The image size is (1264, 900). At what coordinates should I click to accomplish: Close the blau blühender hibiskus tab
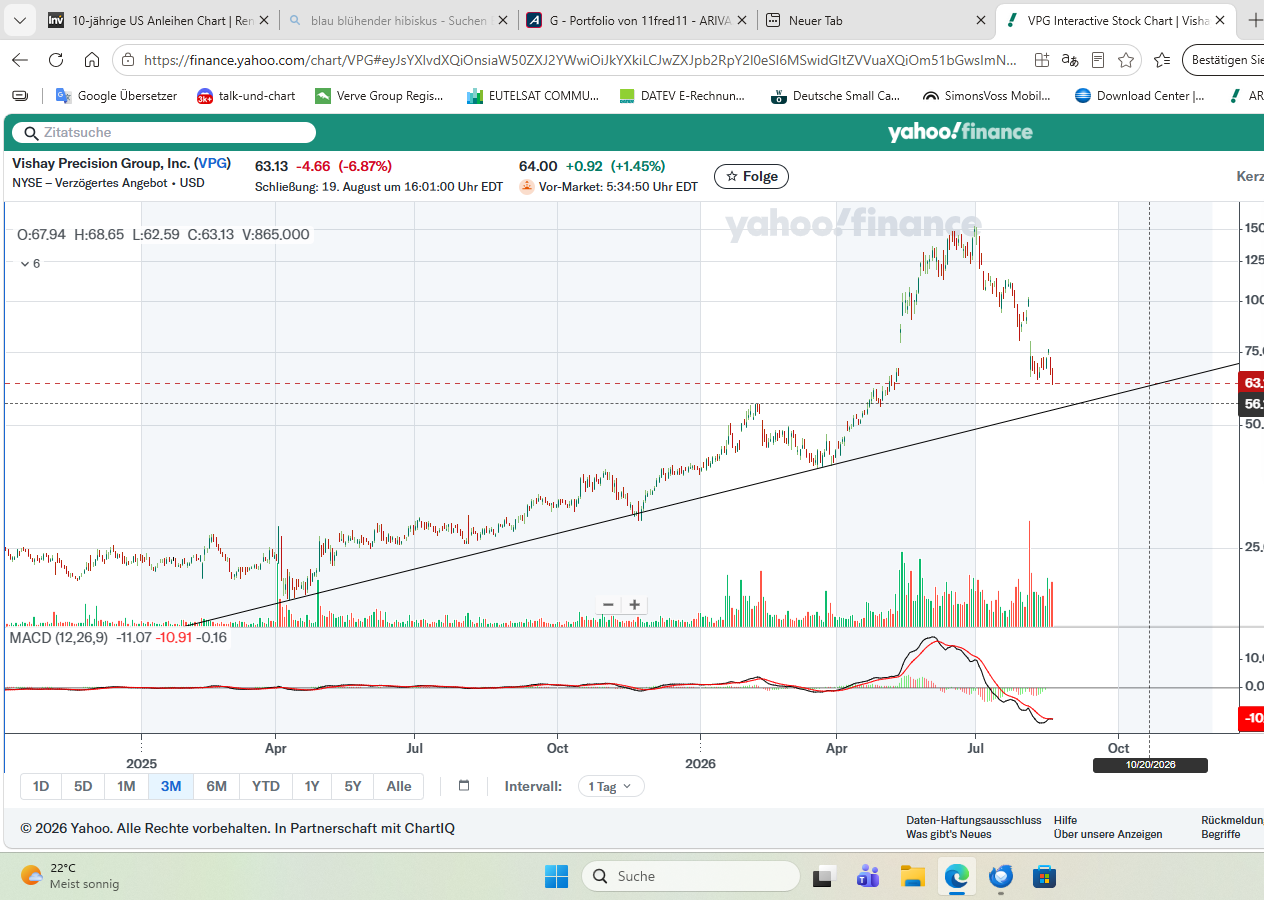(502, 20)
